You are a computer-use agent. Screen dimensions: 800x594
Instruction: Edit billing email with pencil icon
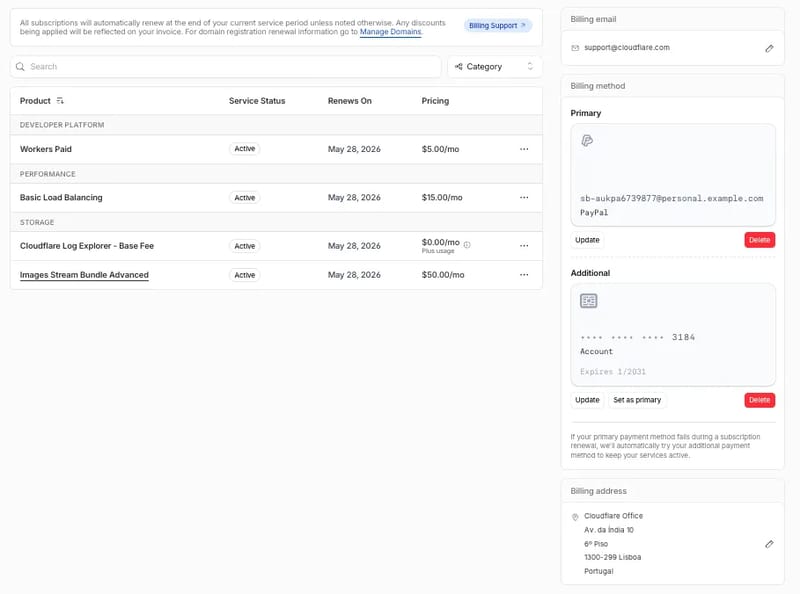coord(769,48)
